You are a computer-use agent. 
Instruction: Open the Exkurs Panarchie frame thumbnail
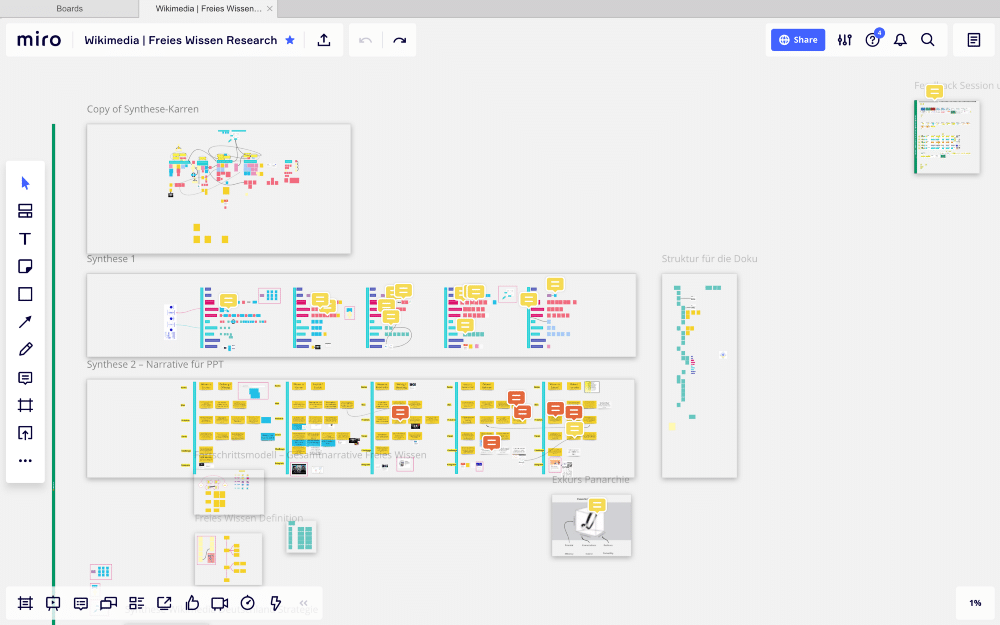point(591,526)
